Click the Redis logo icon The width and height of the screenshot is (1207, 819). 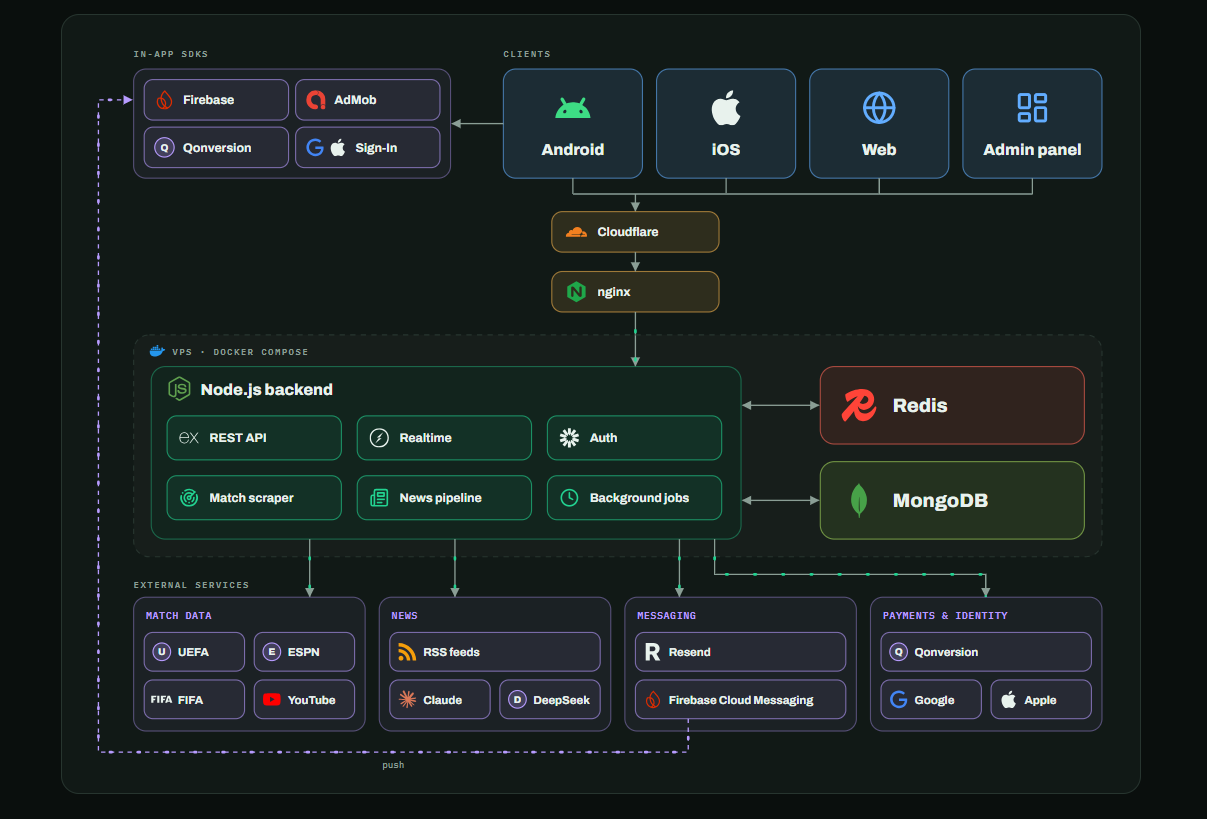point(859,405)
